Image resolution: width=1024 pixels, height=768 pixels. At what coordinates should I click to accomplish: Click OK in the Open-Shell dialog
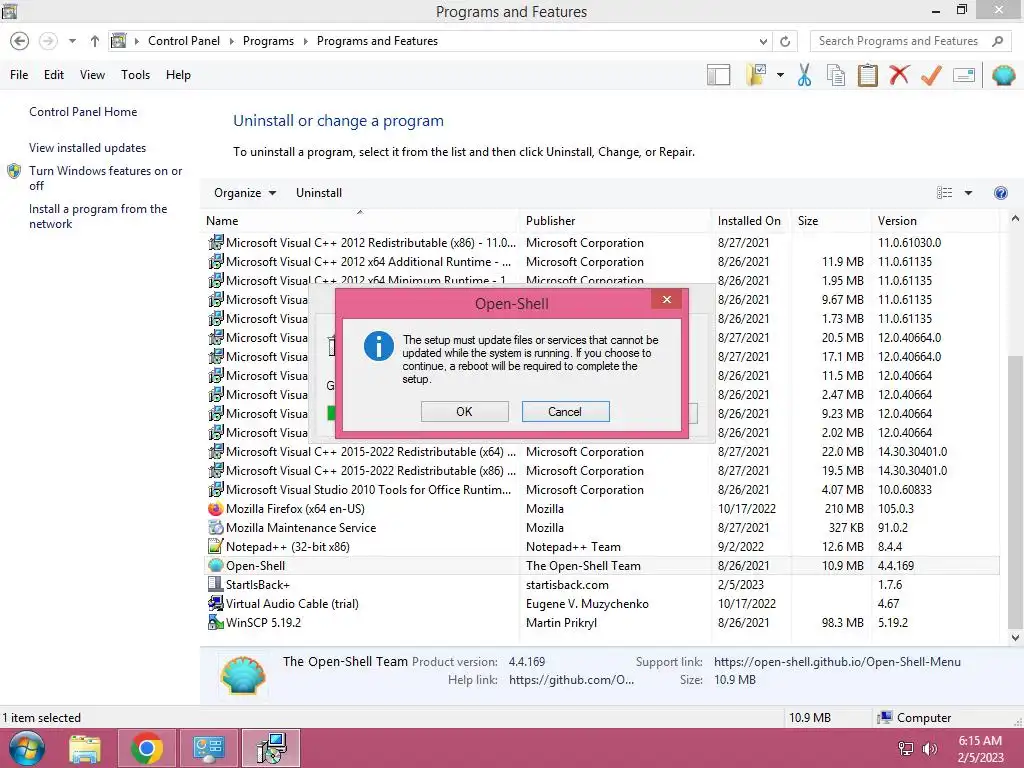pos(464,411)
